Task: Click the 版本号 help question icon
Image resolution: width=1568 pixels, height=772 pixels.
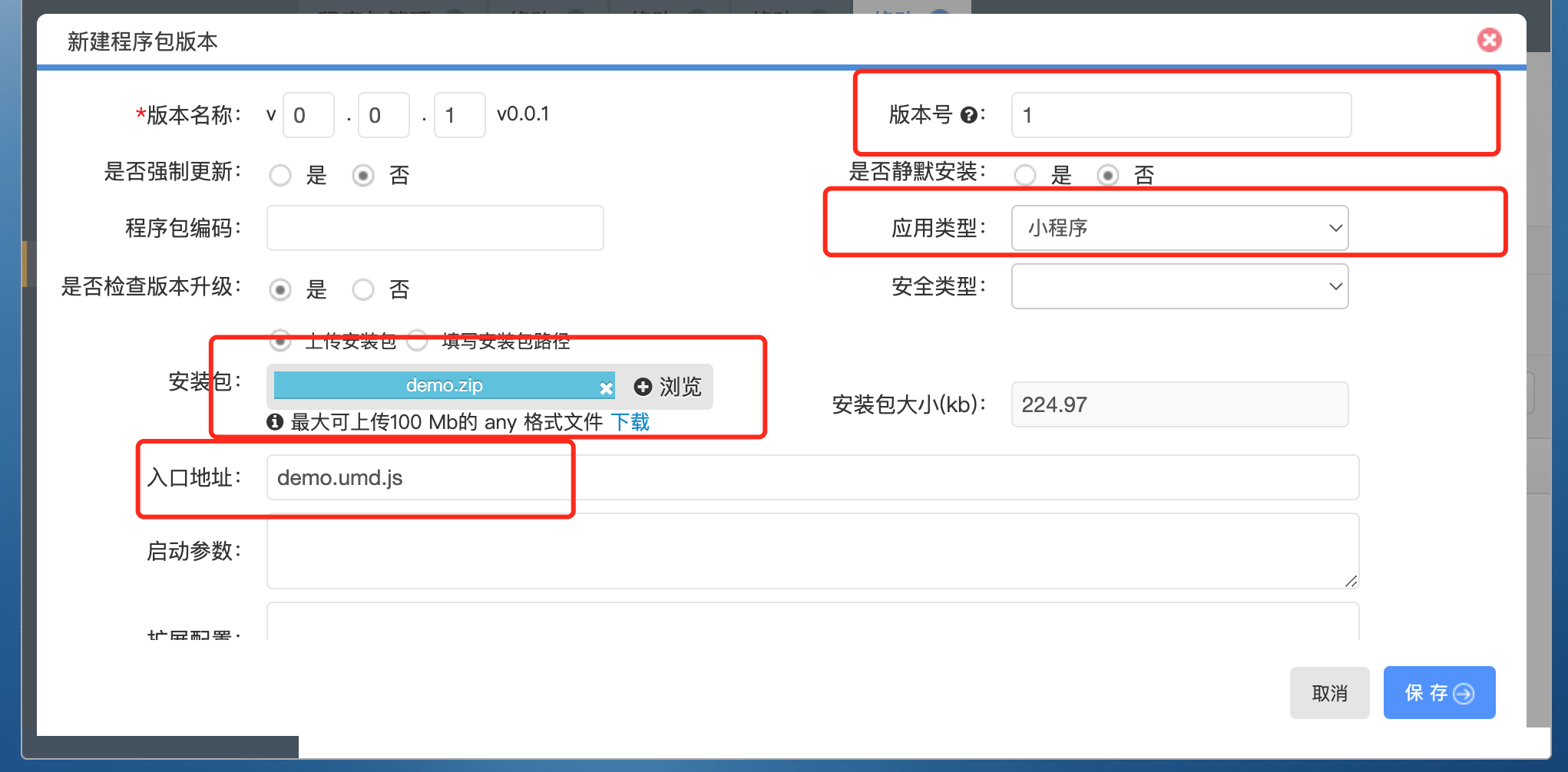Action: tap(969, 115)
